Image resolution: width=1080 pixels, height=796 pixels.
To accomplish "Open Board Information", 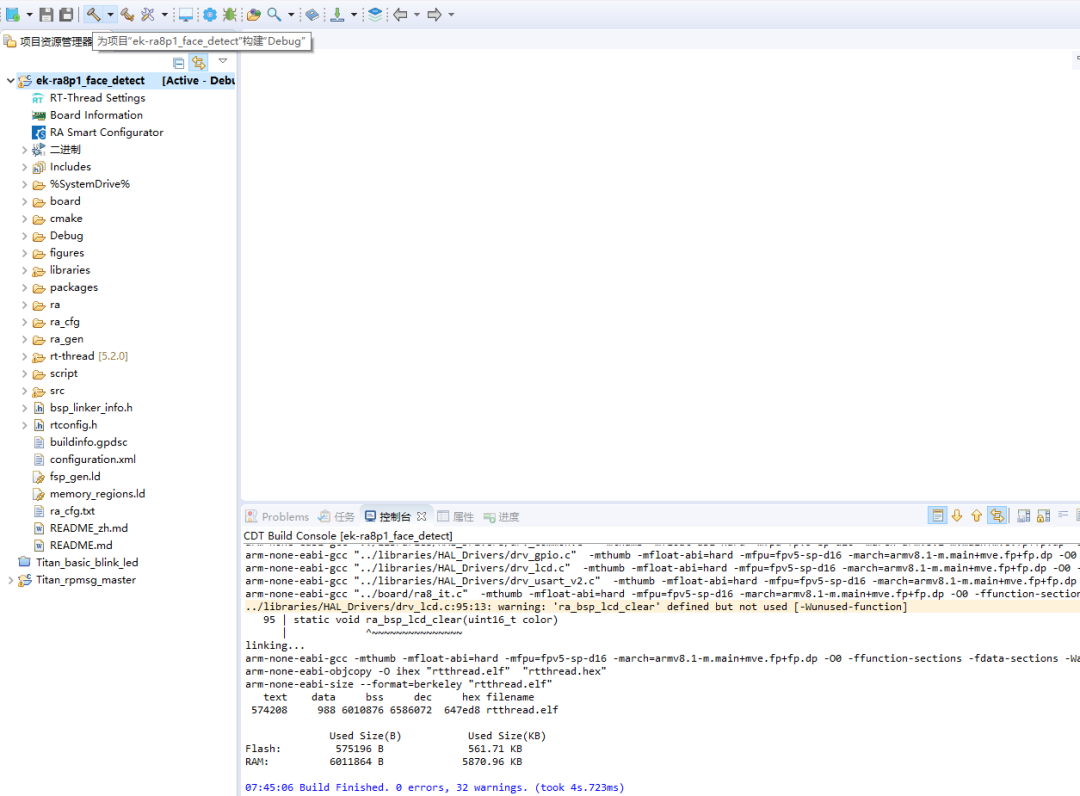I will 96,115.
